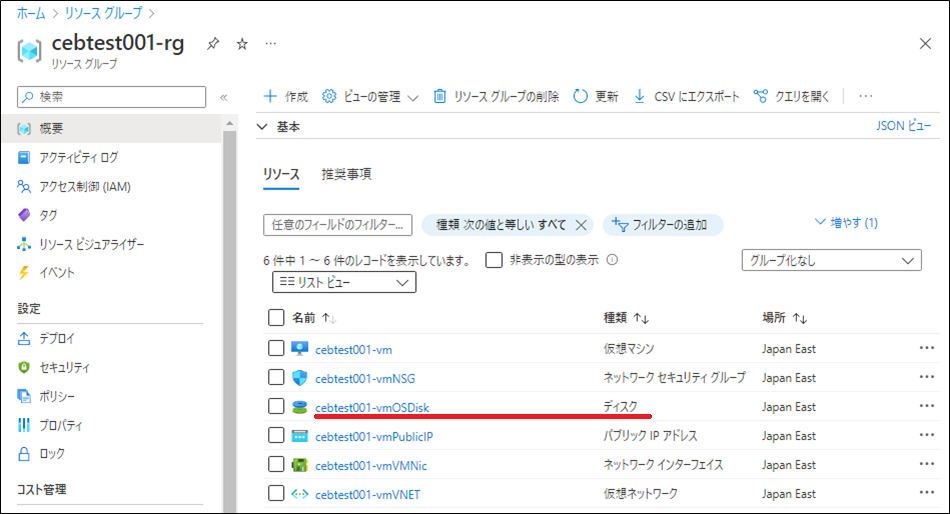950x514 pixels.
Task: Pin cebtest001-rg to dashboard
Action: point(213,44)
